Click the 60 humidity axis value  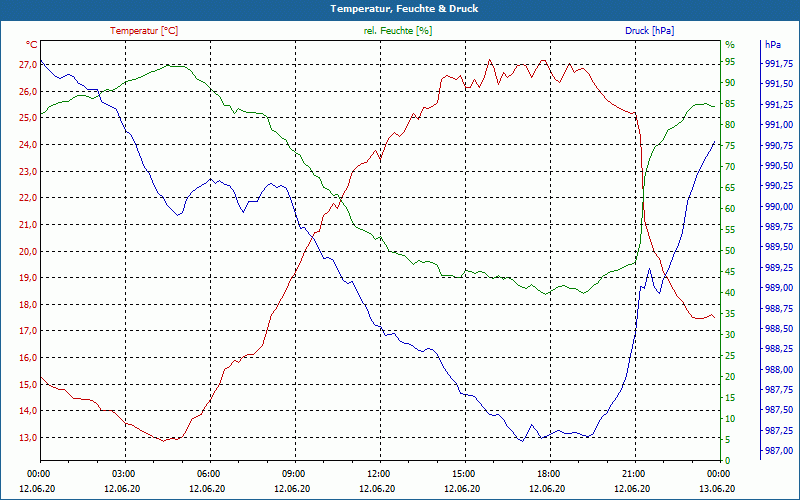click(x=730, y=209)
